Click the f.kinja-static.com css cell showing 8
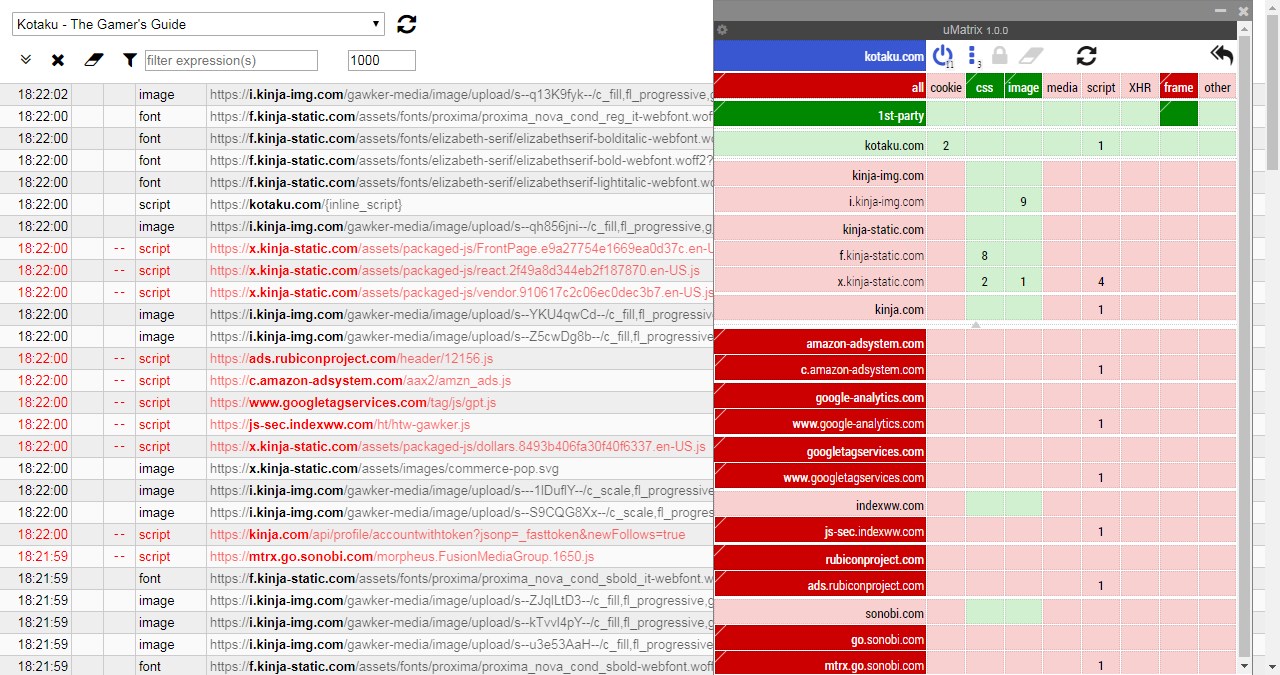 click(985, 255)
